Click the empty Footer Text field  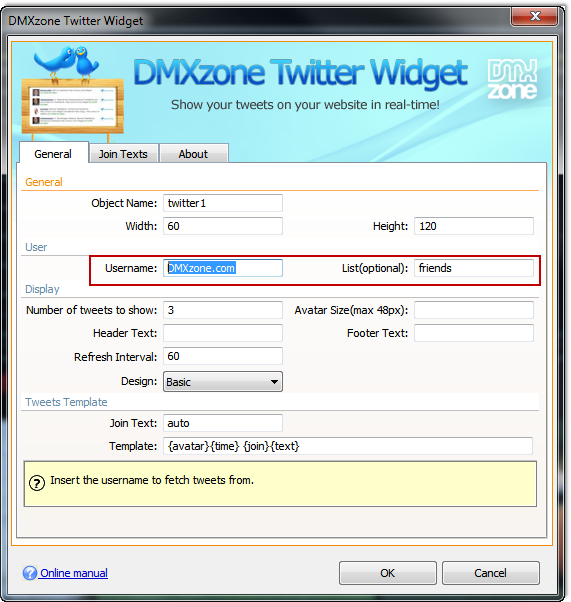473,333
